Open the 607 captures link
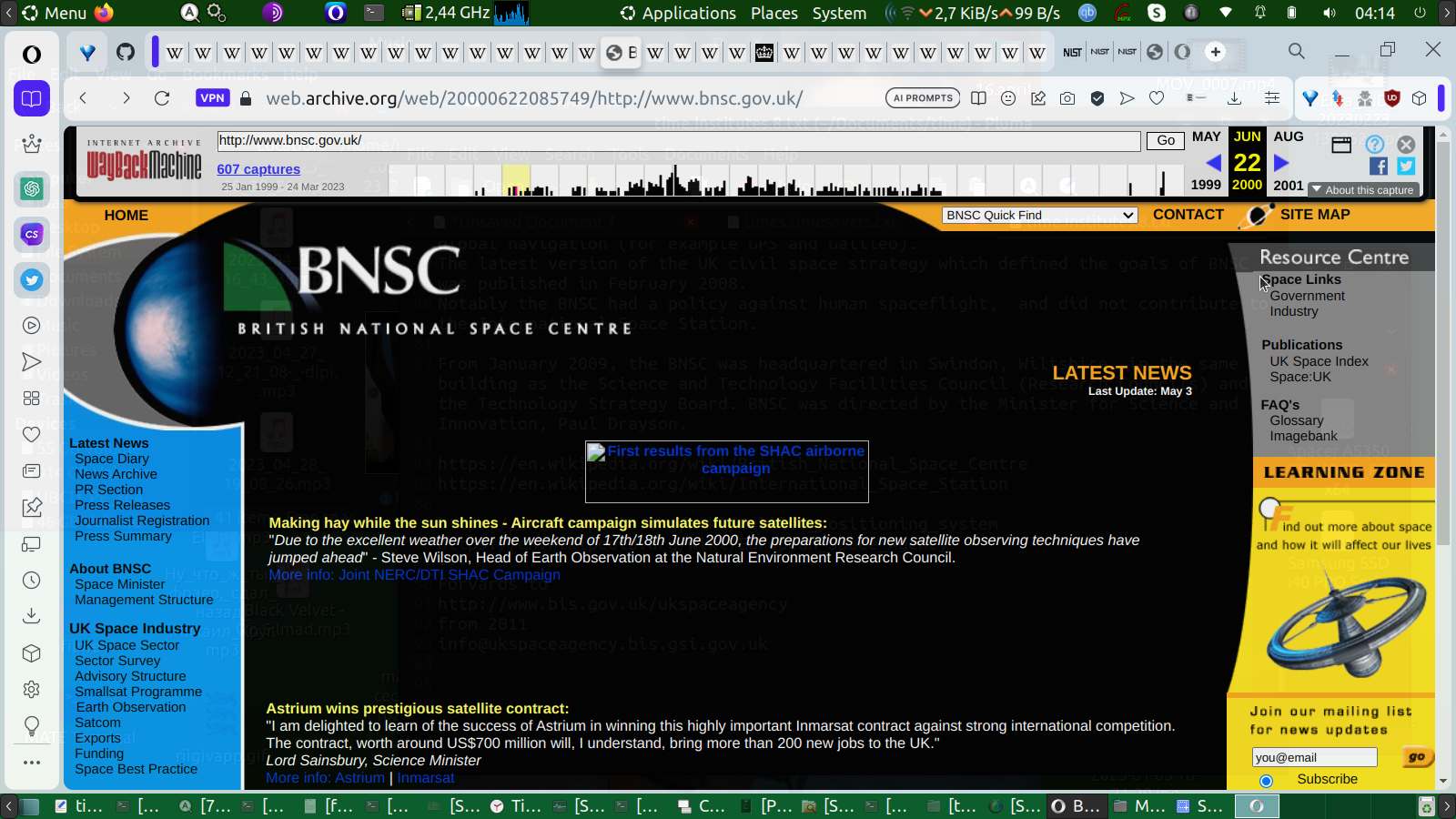This screenshot has width=1456, height=819. click(258, 169)
